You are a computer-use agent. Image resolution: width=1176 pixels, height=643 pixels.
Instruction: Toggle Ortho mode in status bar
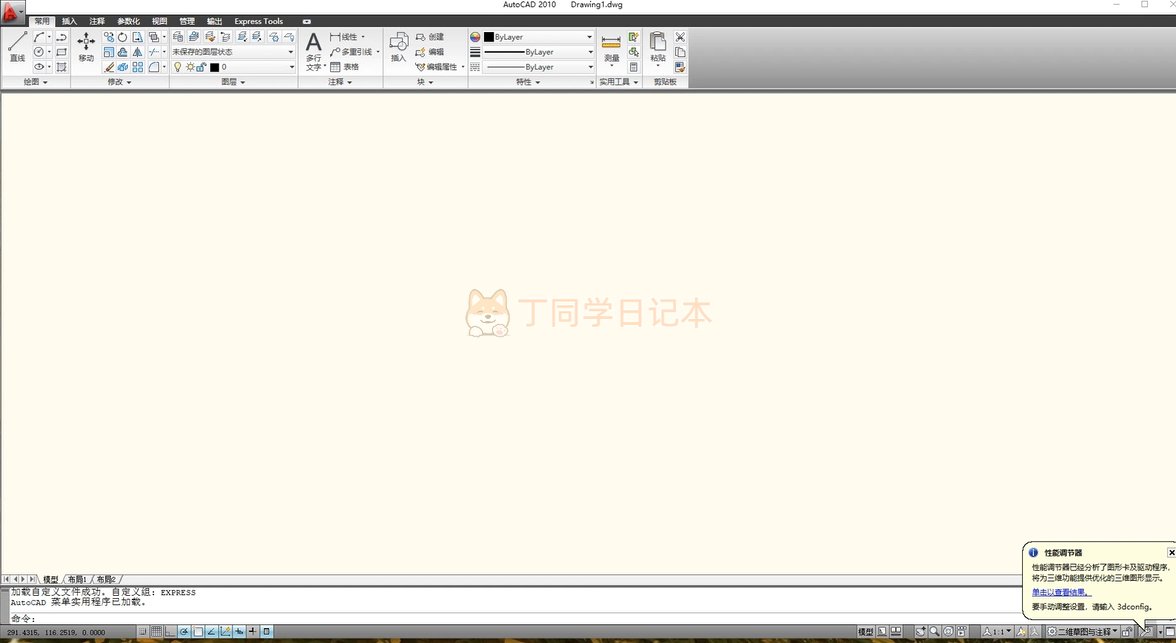(x=170, y=632)
